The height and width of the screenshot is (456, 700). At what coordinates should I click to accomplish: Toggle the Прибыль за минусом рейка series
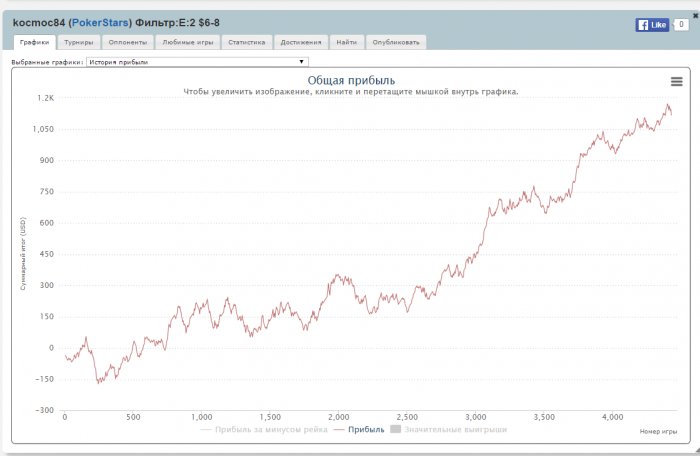(264, 430)
